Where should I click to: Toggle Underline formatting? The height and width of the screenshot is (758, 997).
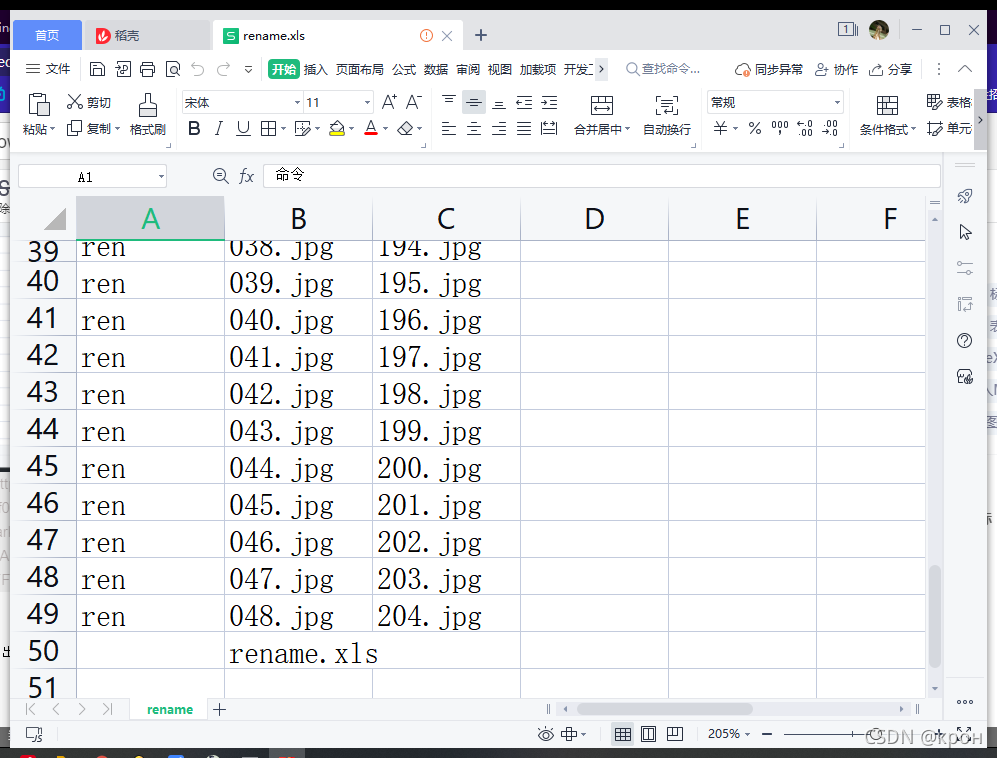point(243,129)
